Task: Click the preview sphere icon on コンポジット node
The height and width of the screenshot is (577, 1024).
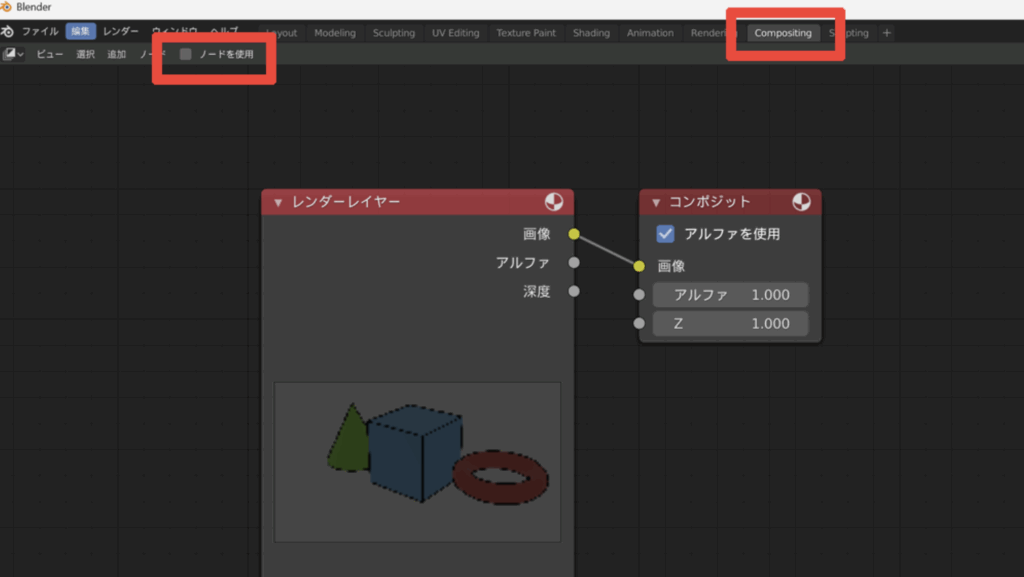Action: (801, 202)
